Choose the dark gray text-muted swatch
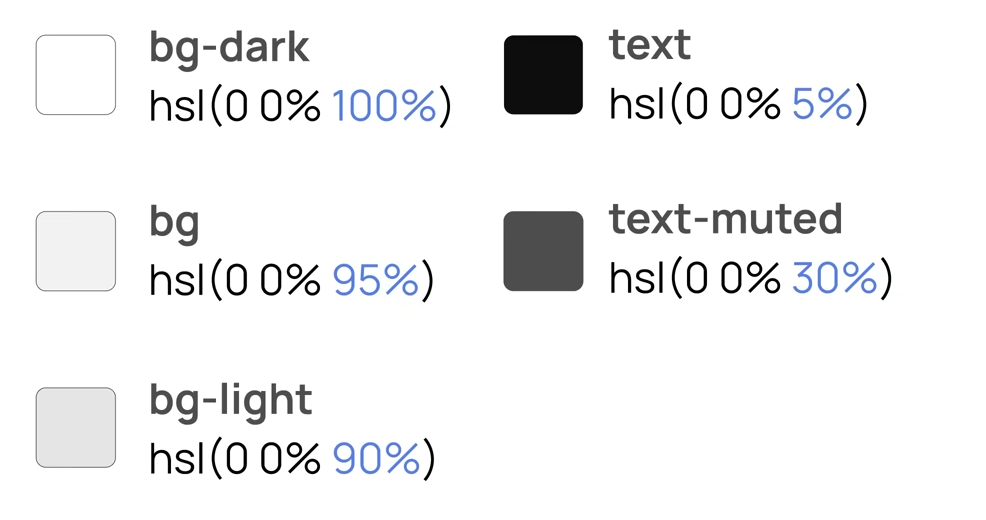The image size is (986, 520). pos(543,251)
